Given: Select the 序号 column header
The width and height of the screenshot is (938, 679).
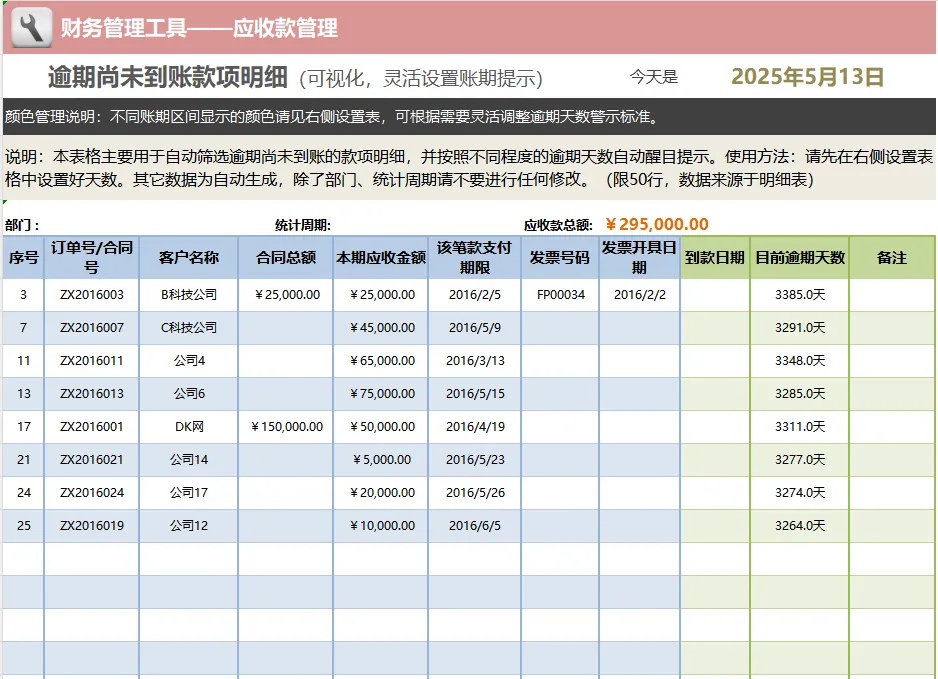Looking at the screenshot, I should click(23, 258).
